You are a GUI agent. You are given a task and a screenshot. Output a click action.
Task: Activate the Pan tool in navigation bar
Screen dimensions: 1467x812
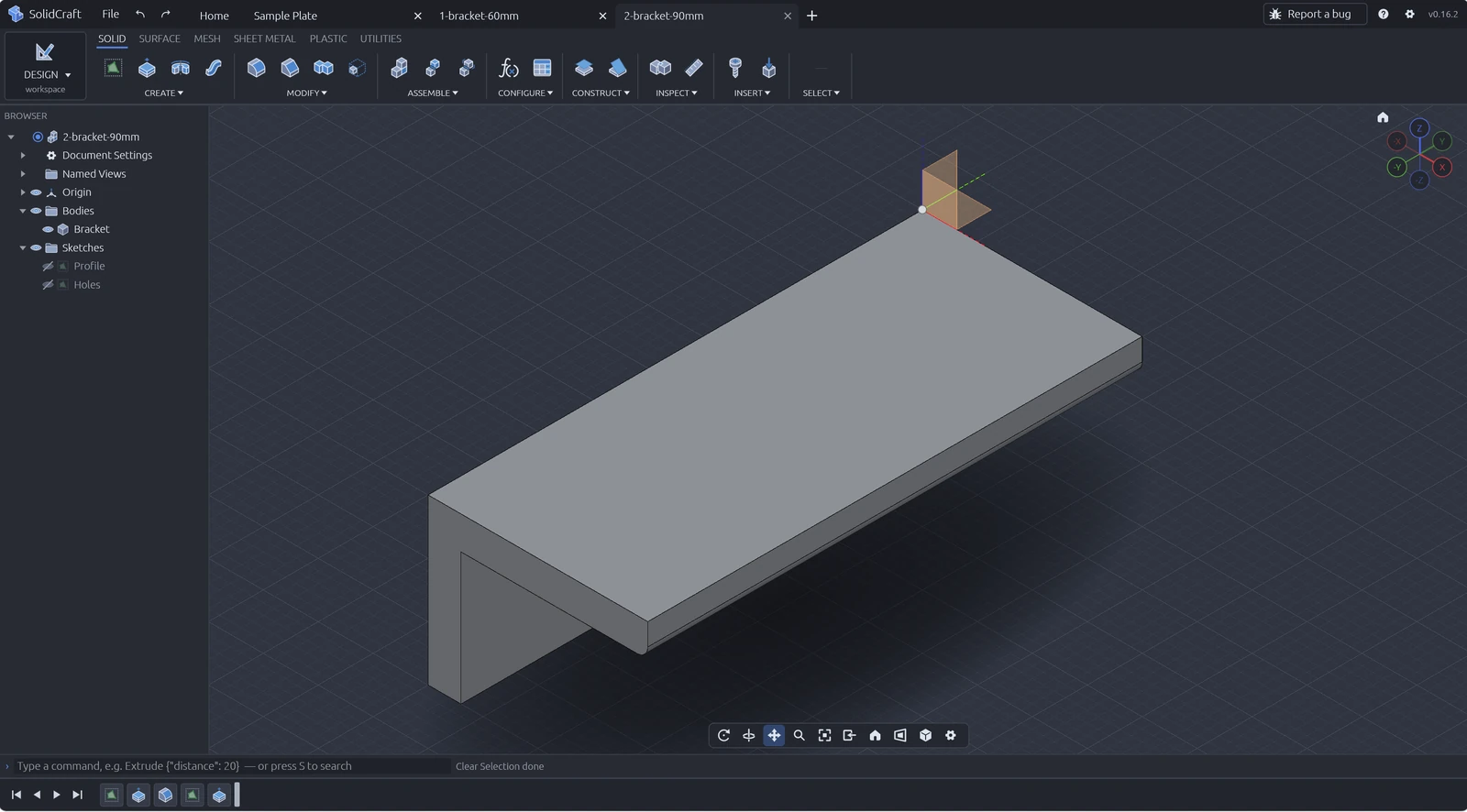tap(774, 735)
